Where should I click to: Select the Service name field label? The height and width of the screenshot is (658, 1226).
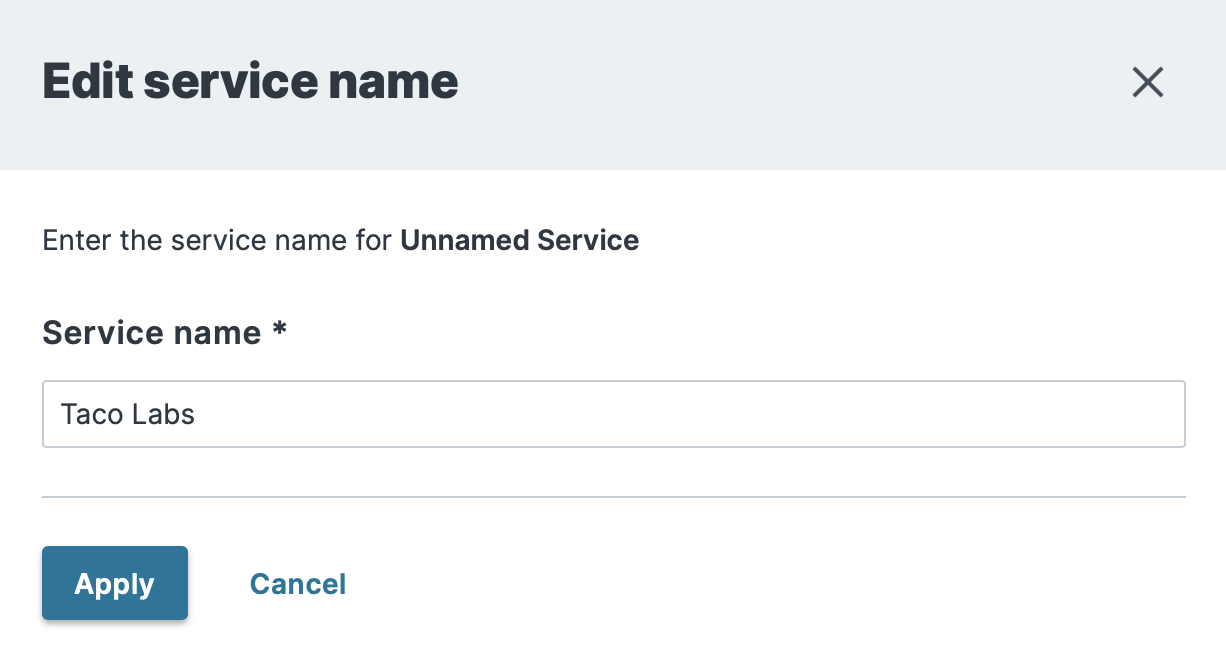point(151,332)
